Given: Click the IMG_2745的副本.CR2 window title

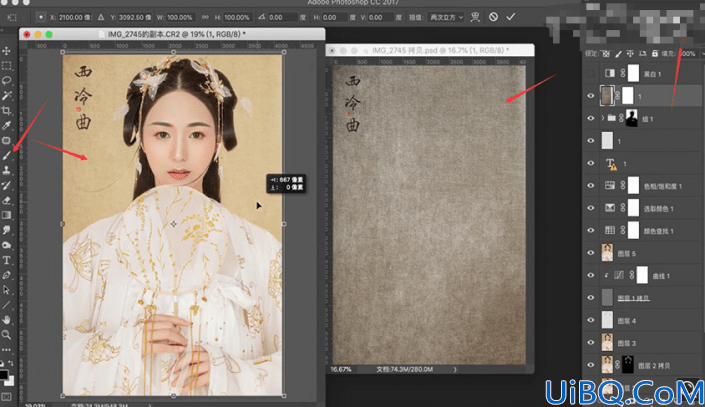Looking at the screenshot, I should 176,34.
